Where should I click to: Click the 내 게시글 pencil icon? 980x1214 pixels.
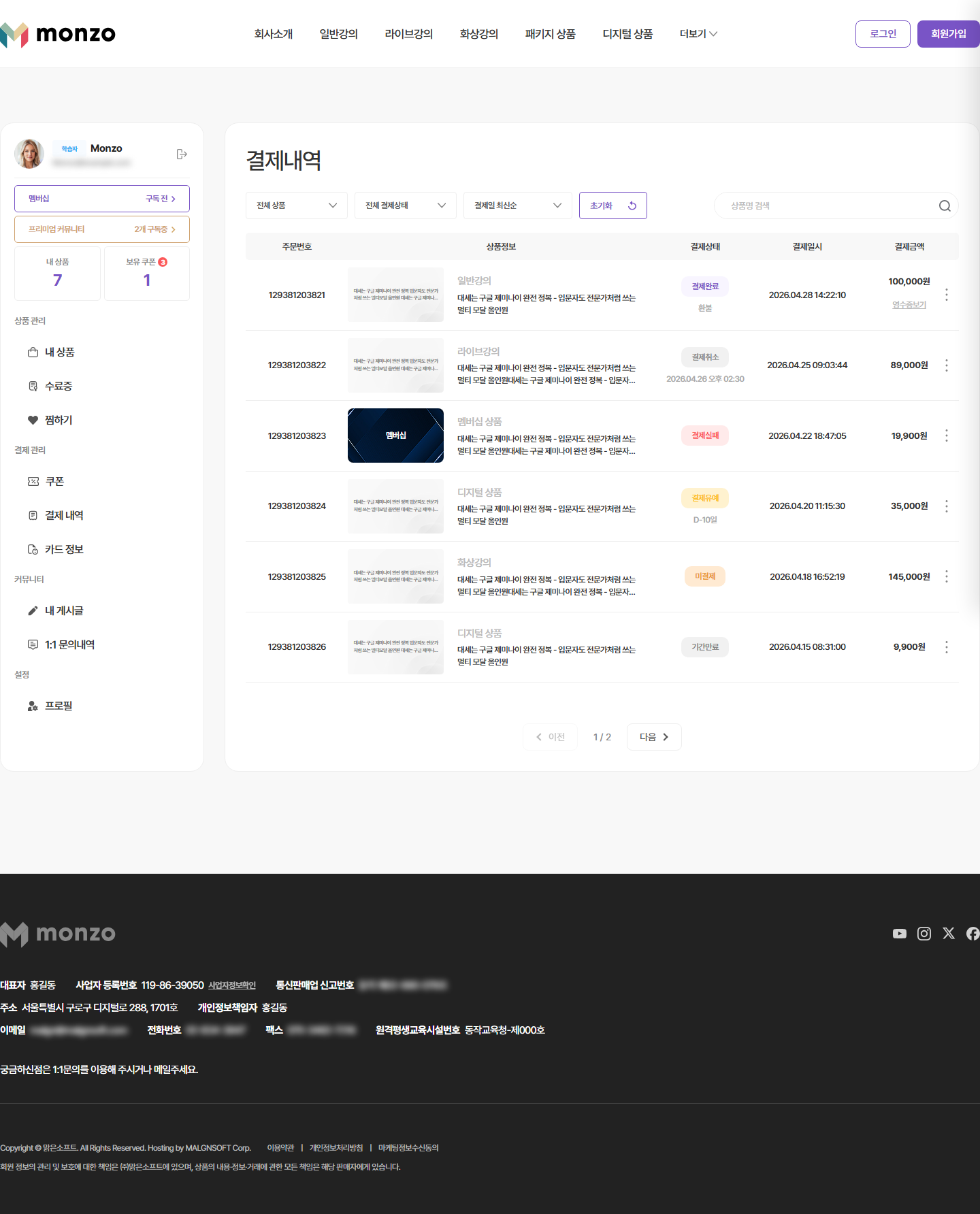click(33, 610)
